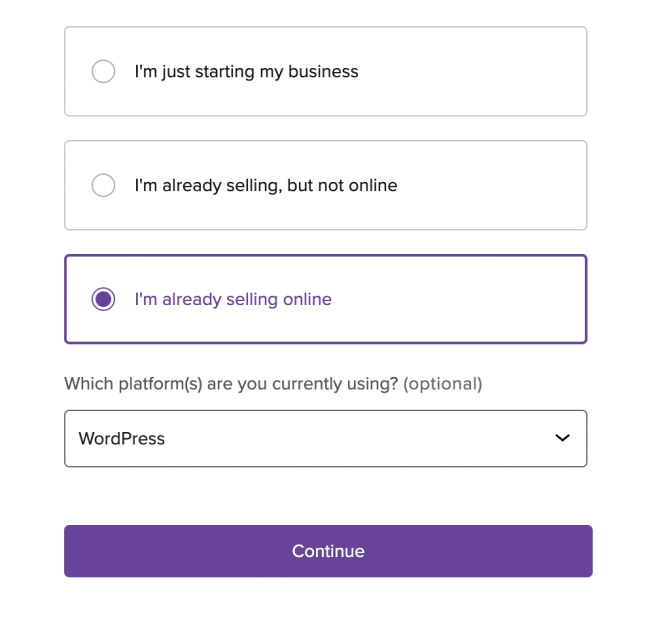Open the platform selection dropdown
The height and width of the screenshot is (631, 649).
click(x=325, y=438)
